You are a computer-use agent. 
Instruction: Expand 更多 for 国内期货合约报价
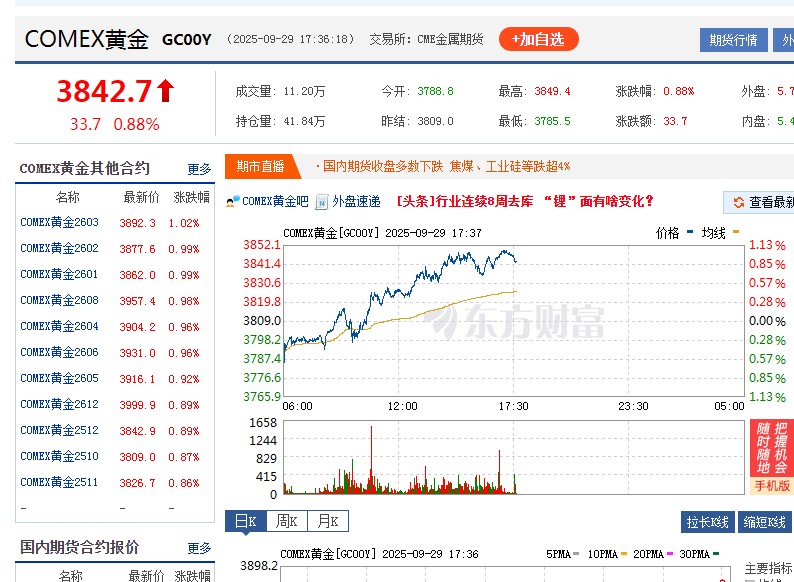click(x=199, y=548)
